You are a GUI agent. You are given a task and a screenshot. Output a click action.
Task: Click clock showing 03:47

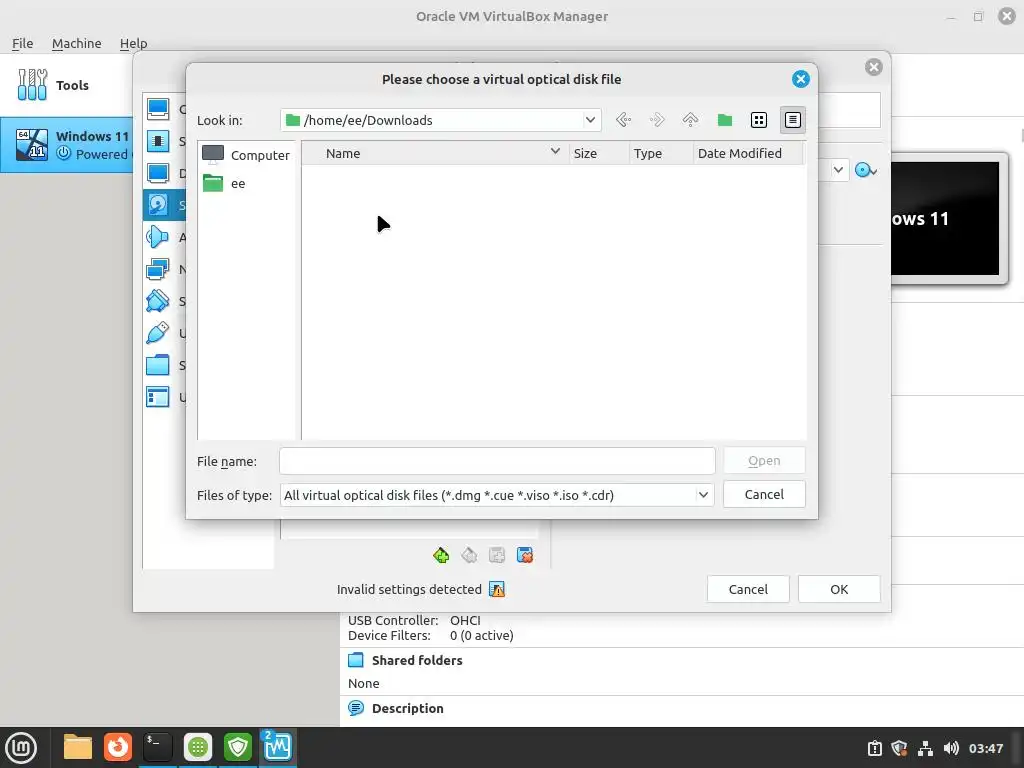coord(985,748)
